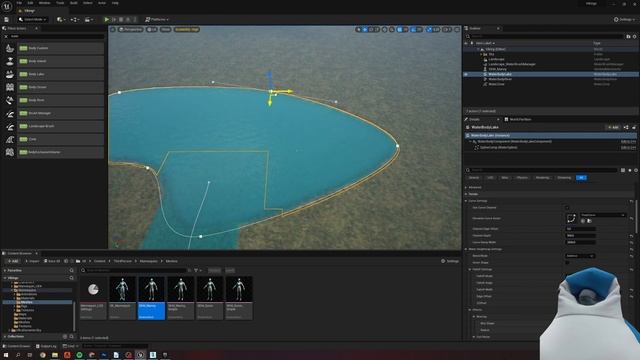
Task: Select the SKM_Manny asset thumbnail
Action: (x=151, y=298)
